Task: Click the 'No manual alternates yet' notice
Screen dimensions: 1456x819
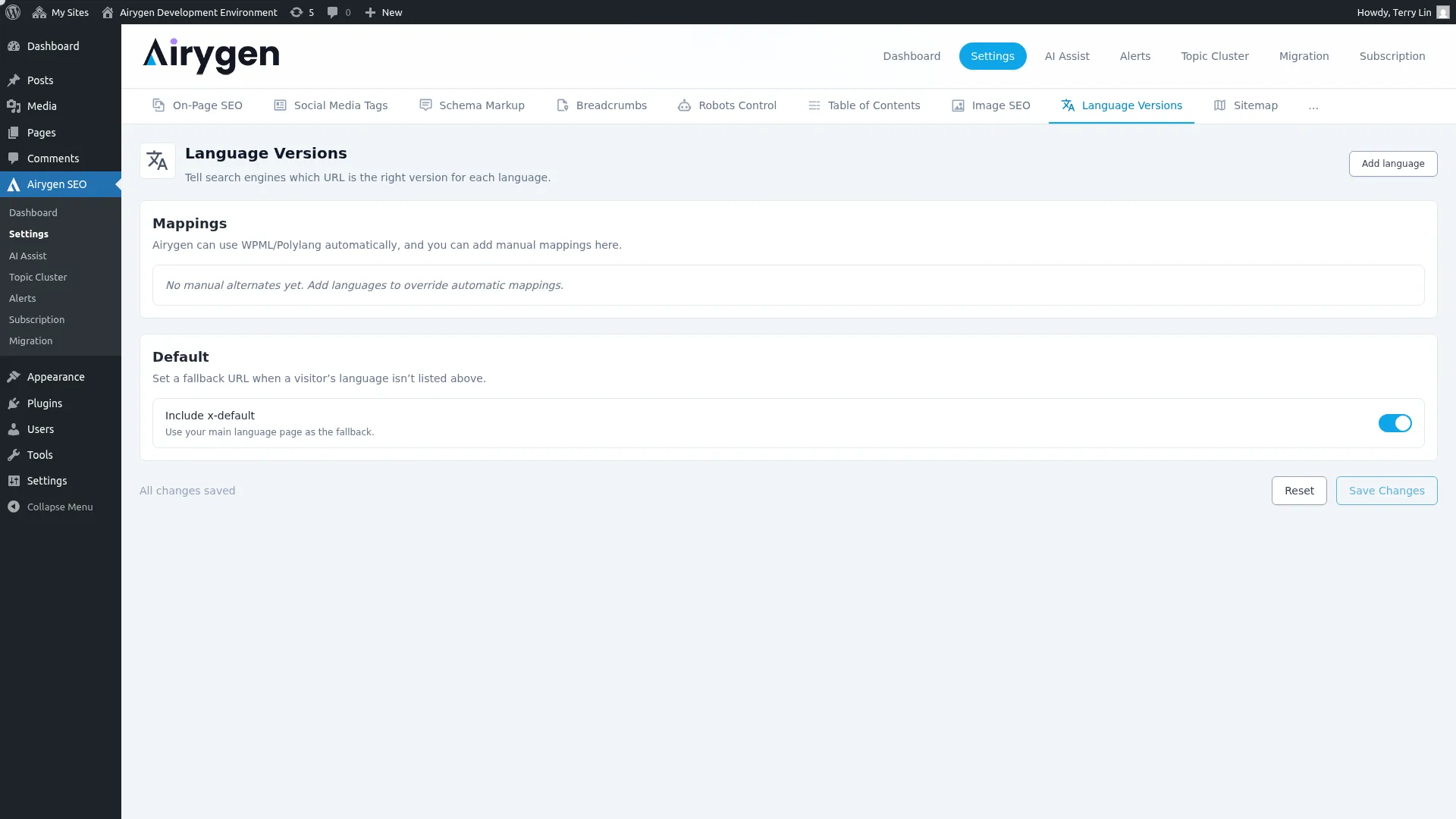Action: tap(788, 285)
